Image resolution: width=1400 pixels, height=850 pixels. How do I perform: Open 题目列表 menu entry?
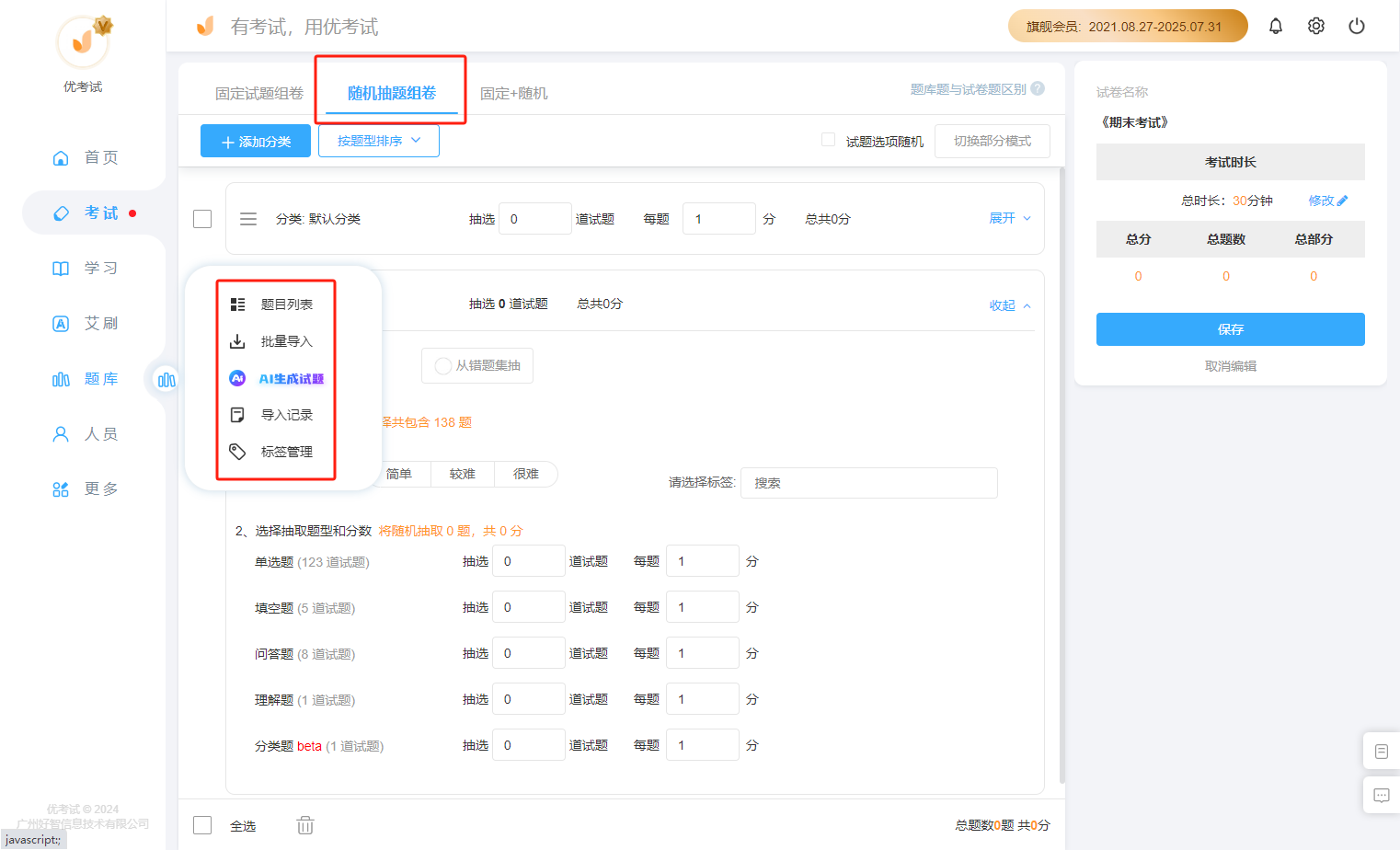click(287, 304)
